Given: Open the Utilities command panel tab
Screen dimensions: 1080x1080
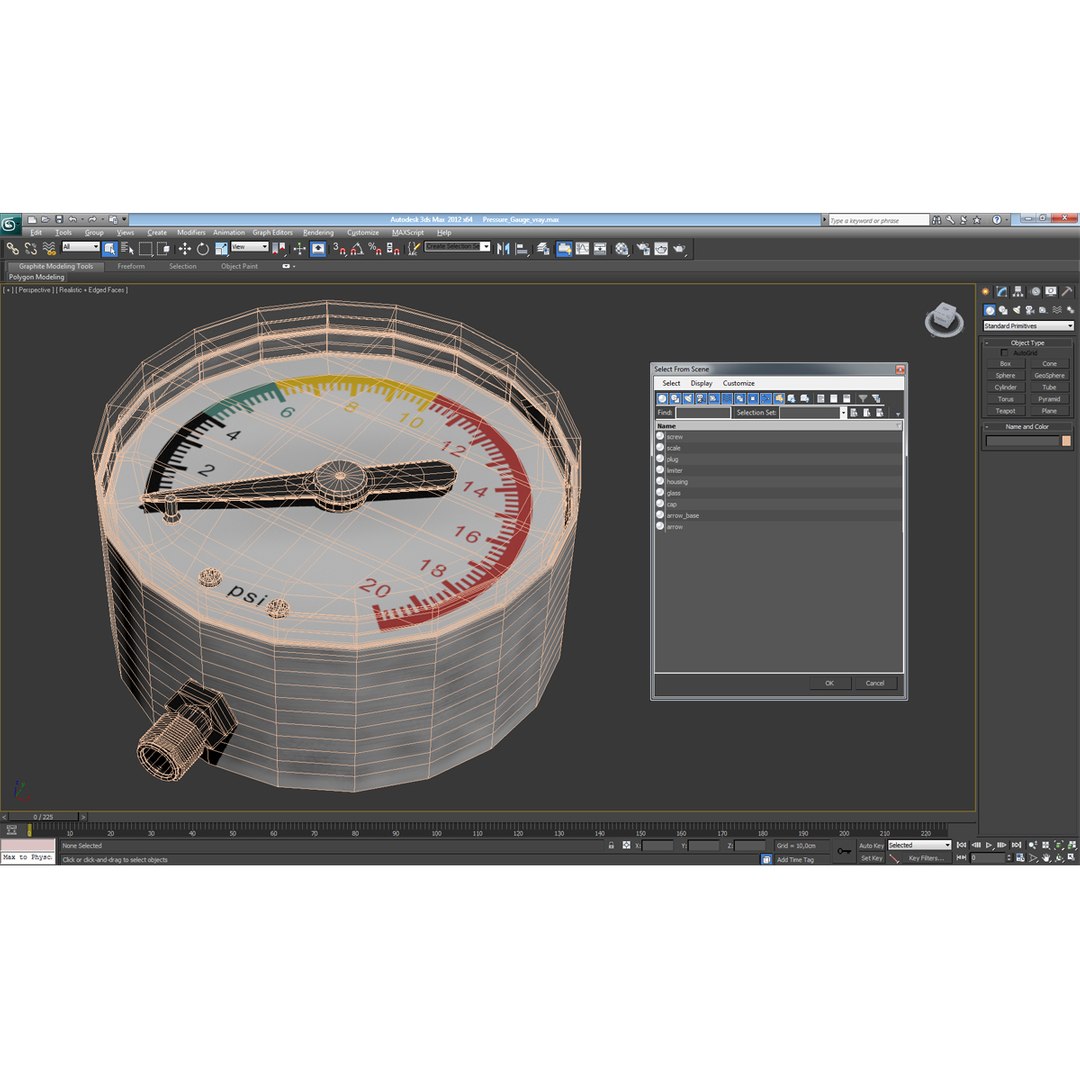Looking at the screenshot, I should click(x=1067, y=292).
